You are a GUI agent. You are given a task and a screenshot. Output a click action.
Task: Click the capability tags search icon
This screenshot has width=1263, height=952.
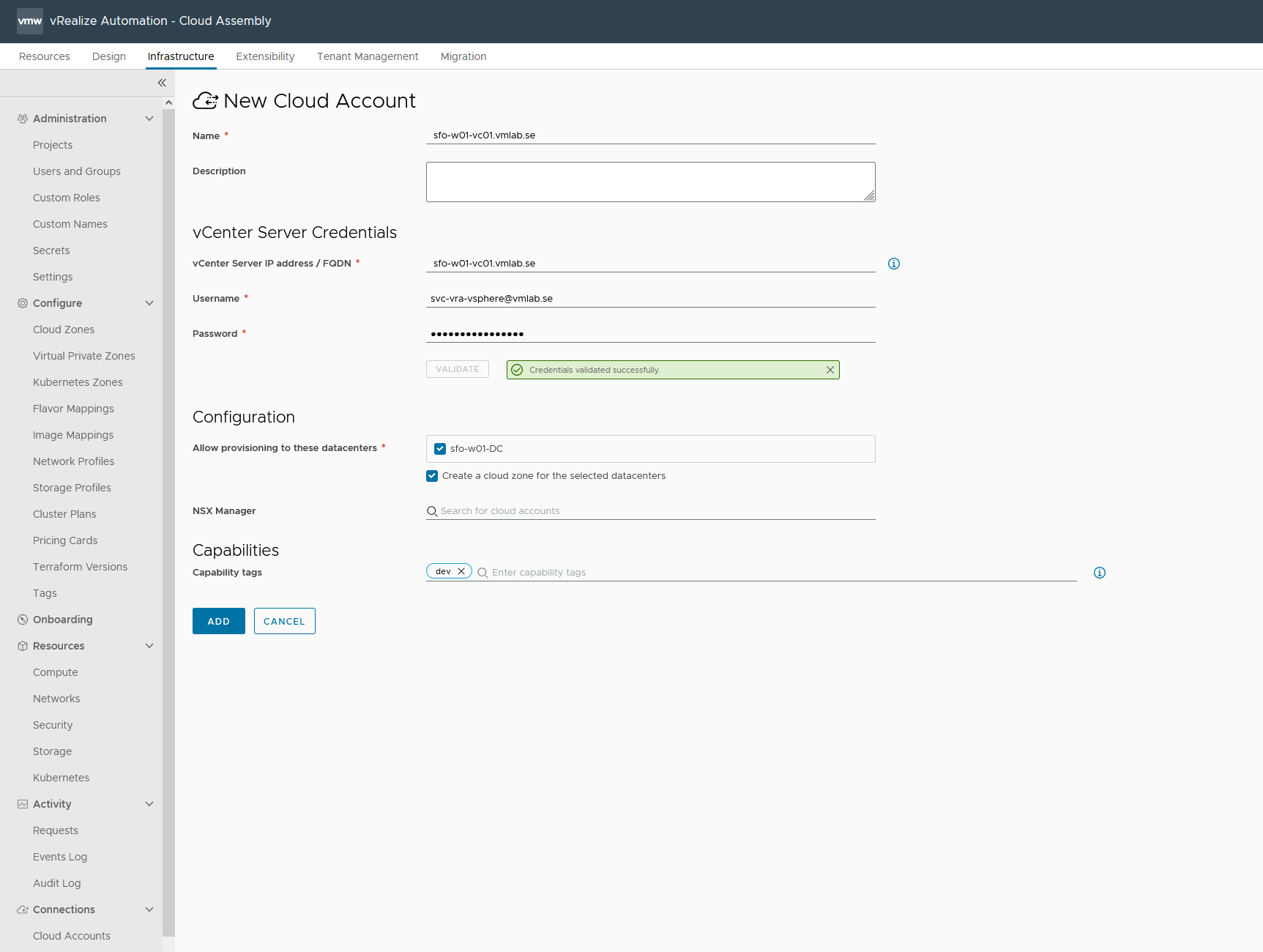tap(483, 573)
